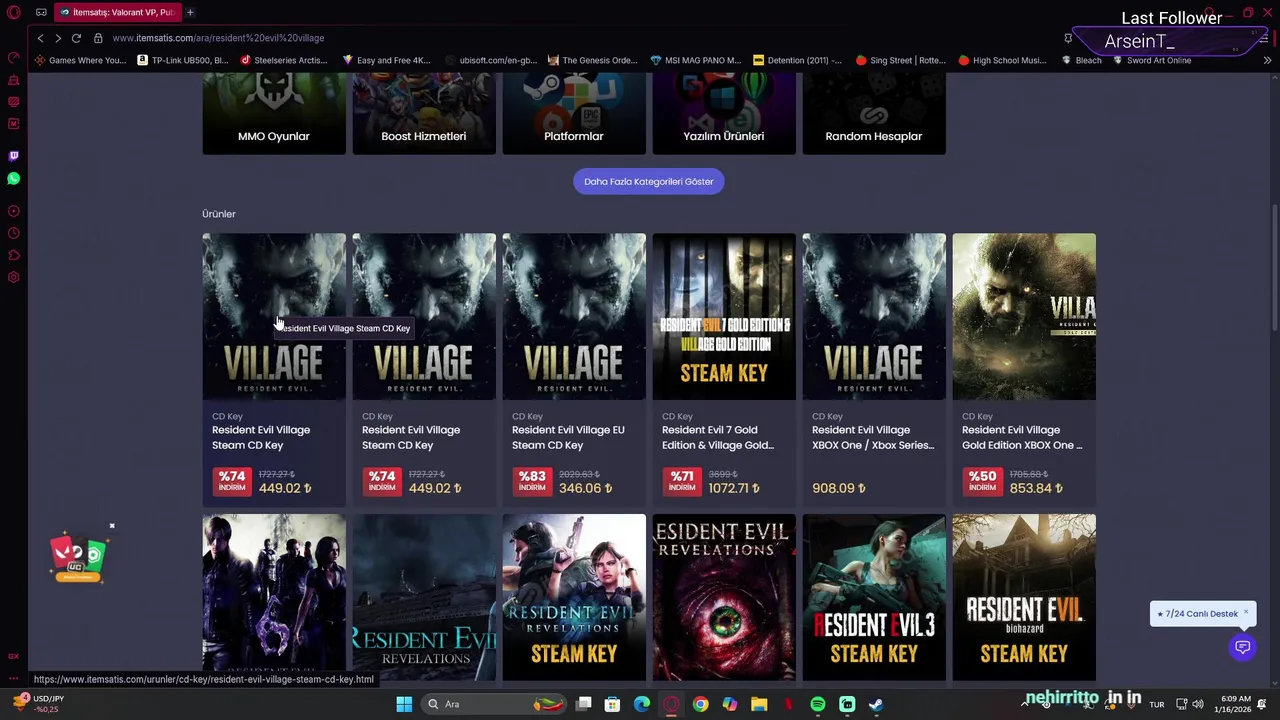Open the sidebar Player icon
The width and height of the screenshot is (1280, 720).
pos(13,211)
